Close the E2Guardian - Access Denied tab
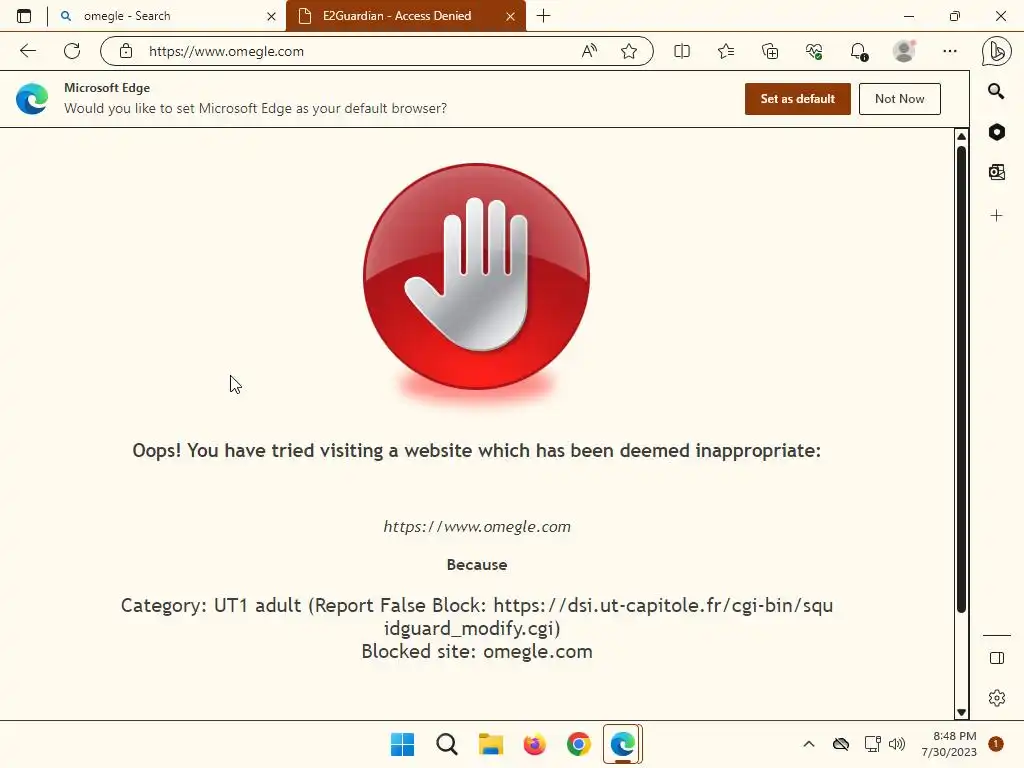Screen dimensions: 1024x768 tap(511, 16)
